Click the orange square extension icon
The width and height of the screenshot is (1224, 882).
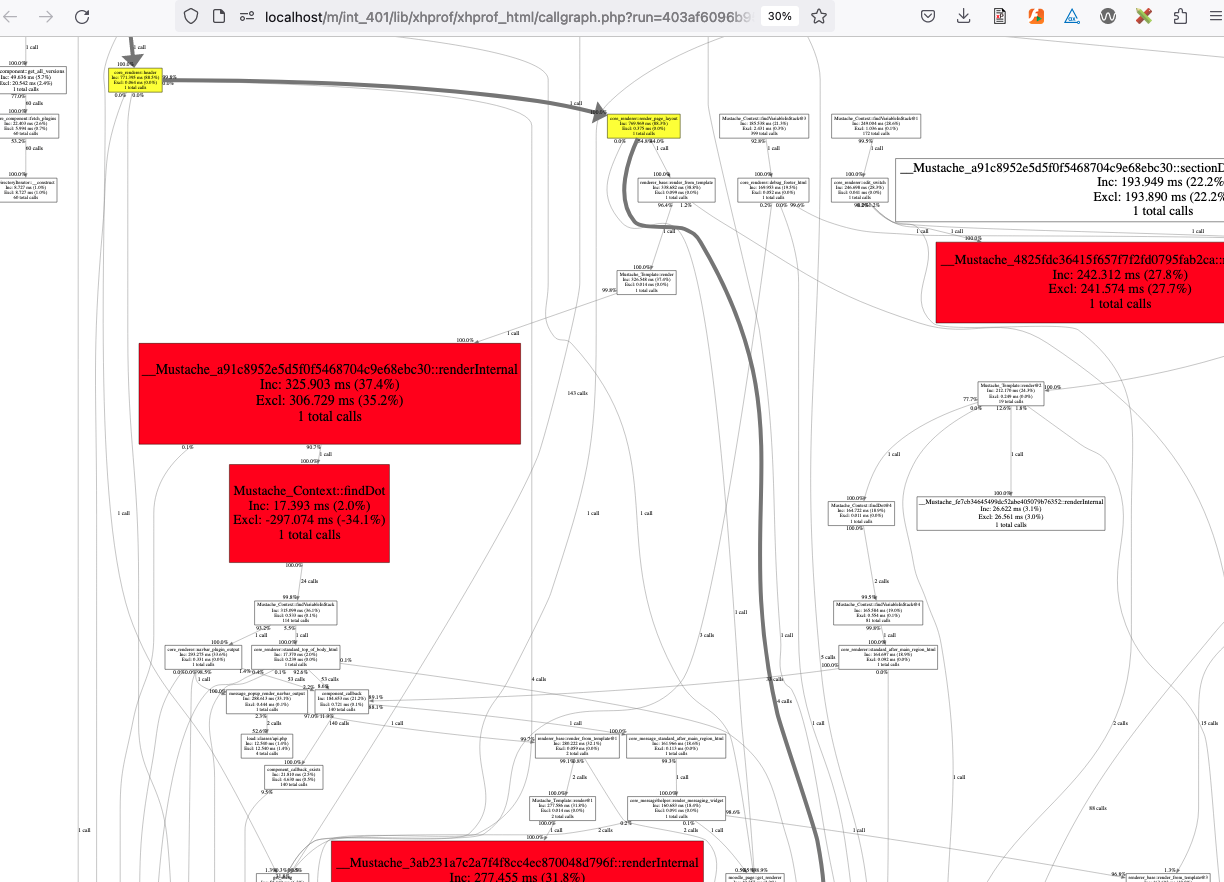[x=1036, y=16]
